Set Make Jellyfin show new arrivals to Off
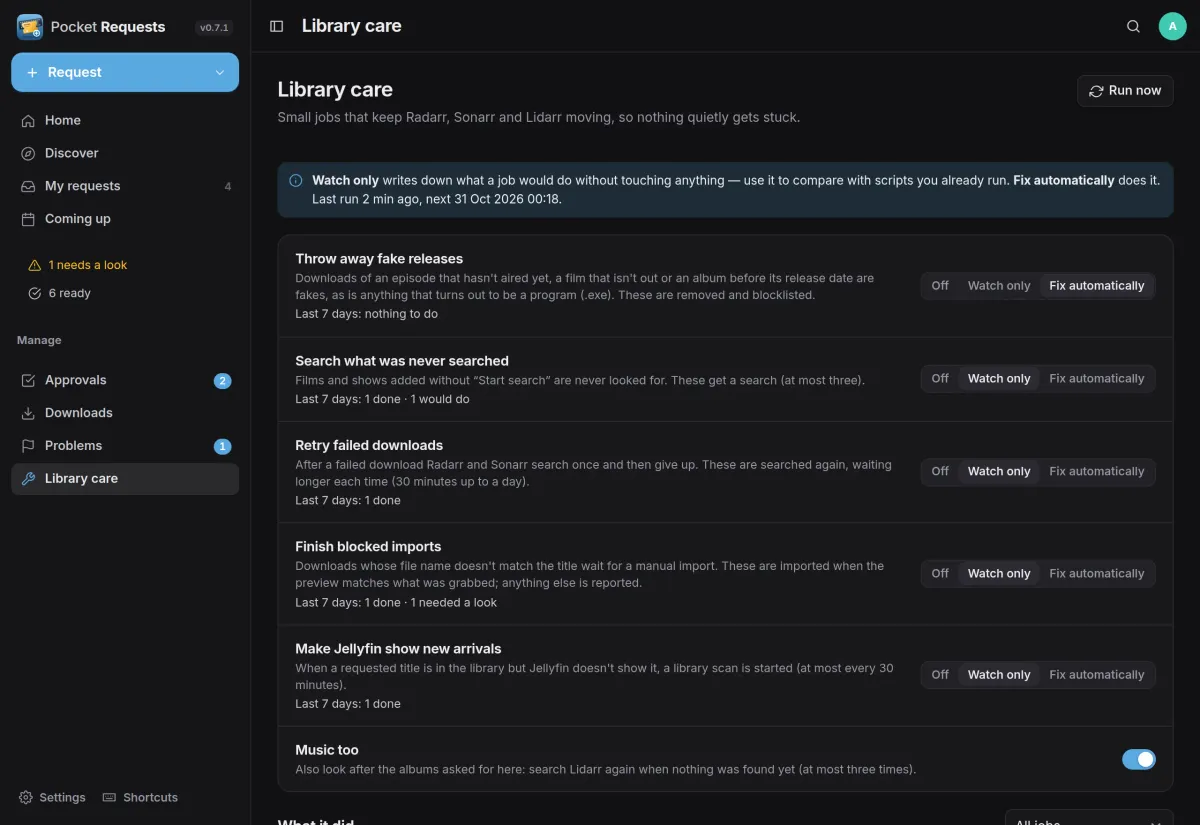This screenshot has height=825, width=1200. coord(940,675)
